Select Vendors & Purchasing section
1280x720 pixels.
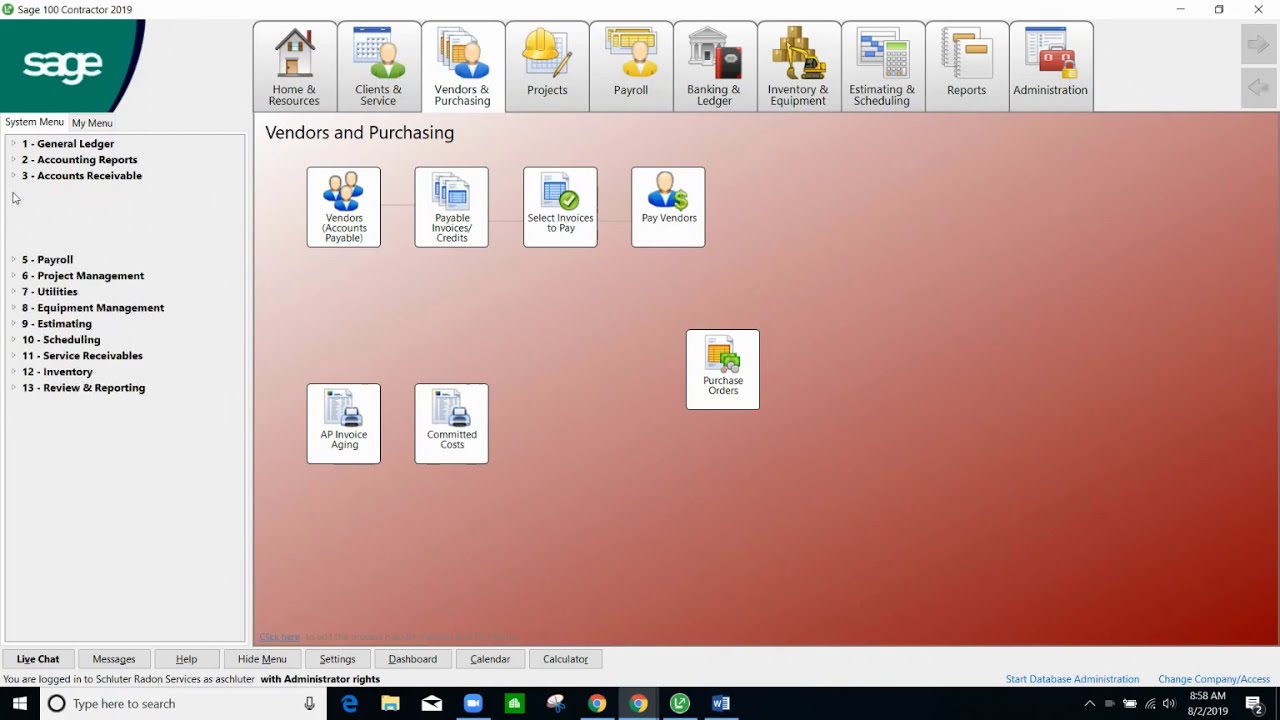coord(462,67)
